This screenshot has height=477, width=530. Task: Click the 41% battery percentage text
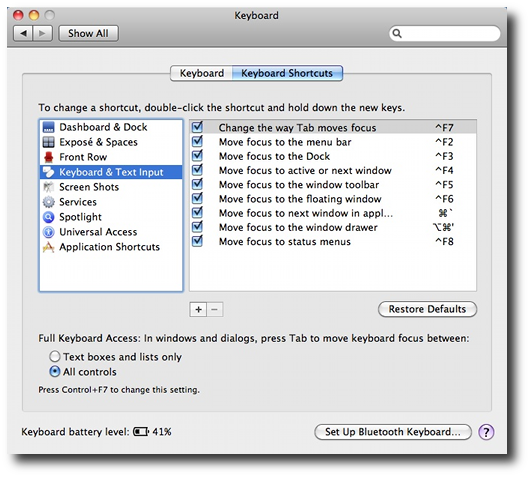click(162, 432)
